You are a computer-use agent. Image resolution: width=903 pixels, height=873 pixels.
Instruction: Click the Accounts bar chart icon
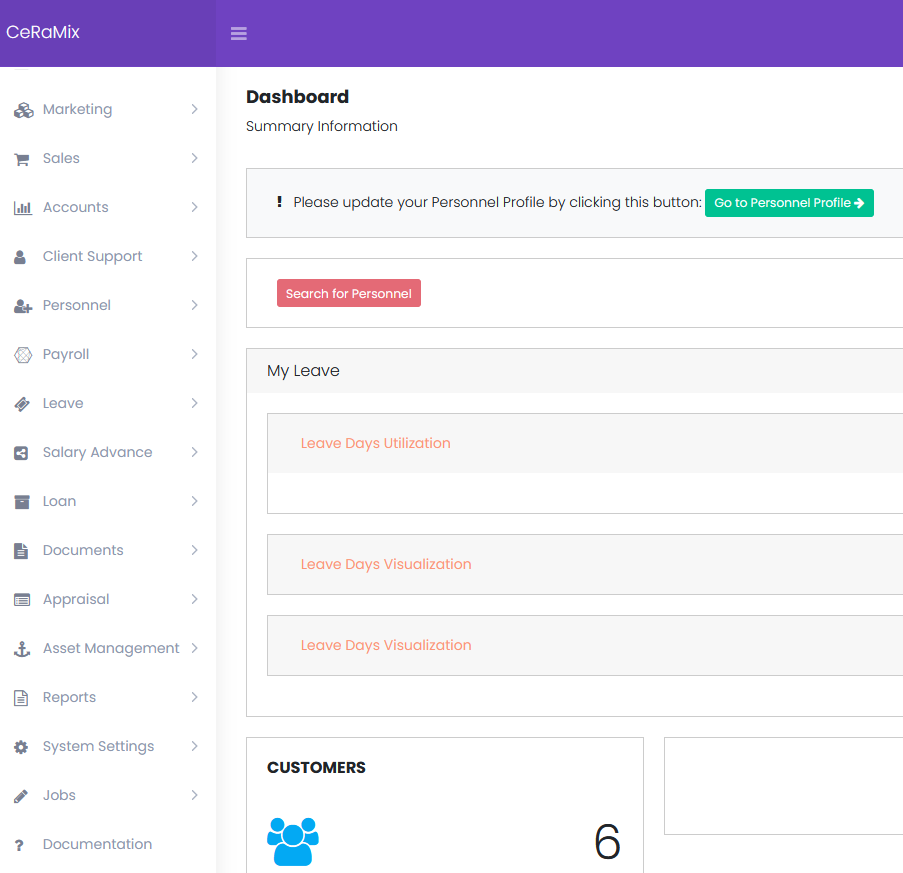point(22,208)
